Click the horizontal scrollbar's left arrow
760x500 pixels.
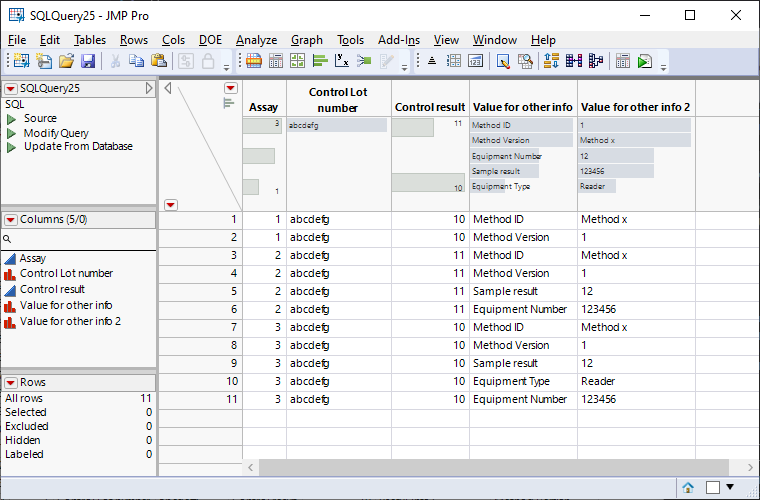click(251, 468)
